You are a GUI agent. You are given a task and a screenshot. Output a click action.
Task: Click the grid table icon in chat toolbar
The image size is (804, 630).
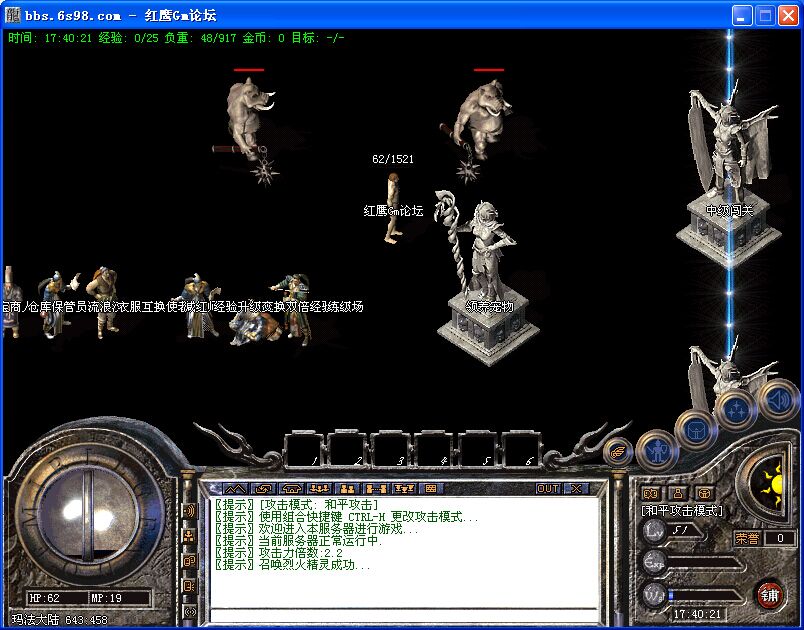pos(431,489)
